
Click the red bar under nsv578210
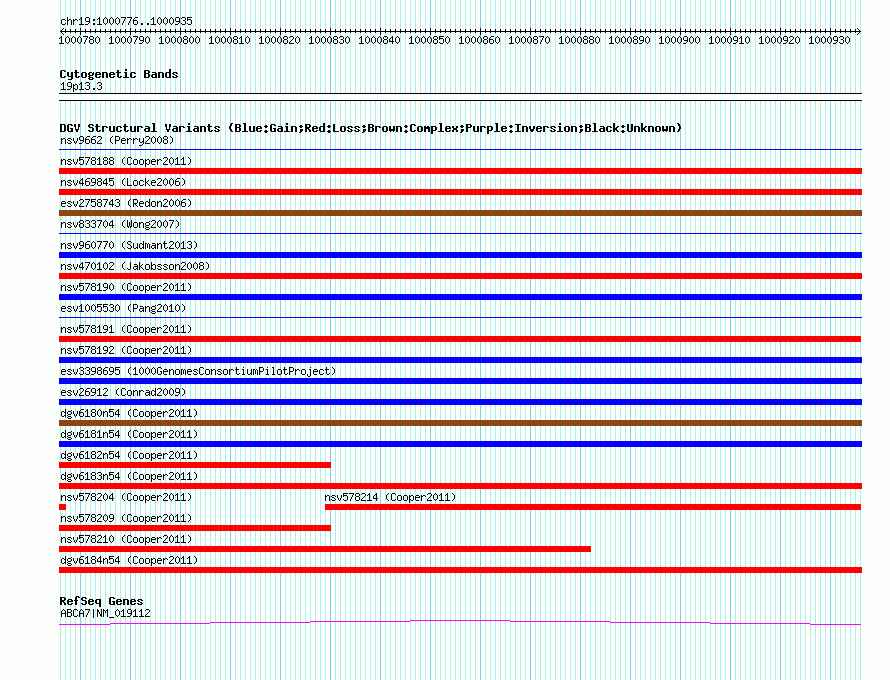coord(325,549)
